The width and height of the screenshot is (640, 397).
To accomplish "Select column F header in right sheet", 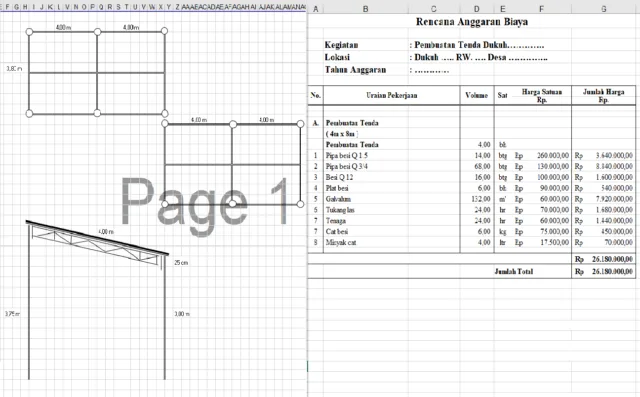I will click(x=541, y=9).
